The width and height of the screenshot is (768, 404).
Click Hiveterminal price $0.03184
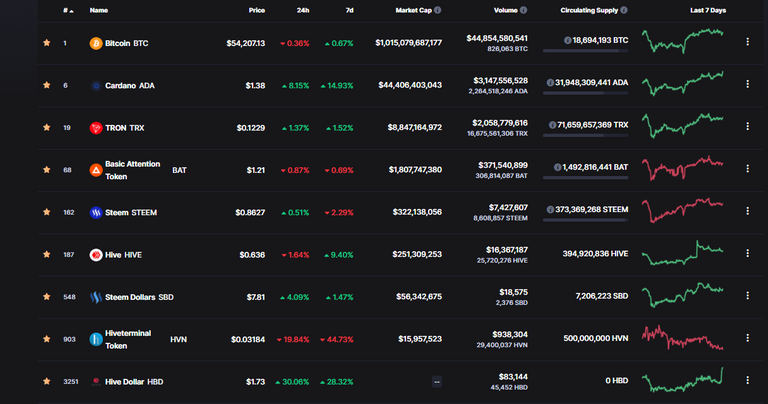point(248,339)
